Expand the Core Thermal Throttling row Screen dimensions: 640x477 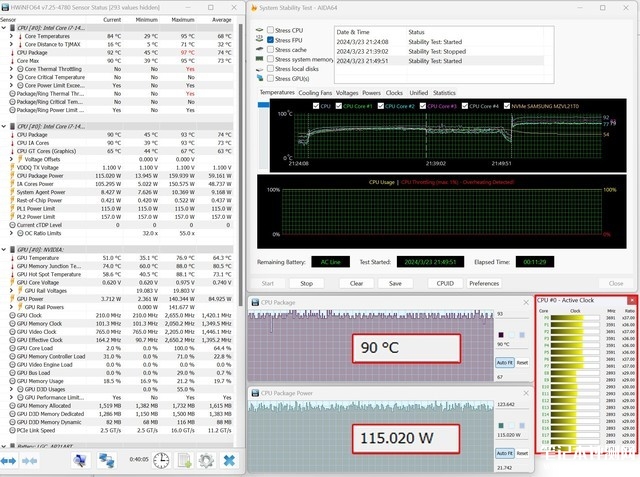11,69
